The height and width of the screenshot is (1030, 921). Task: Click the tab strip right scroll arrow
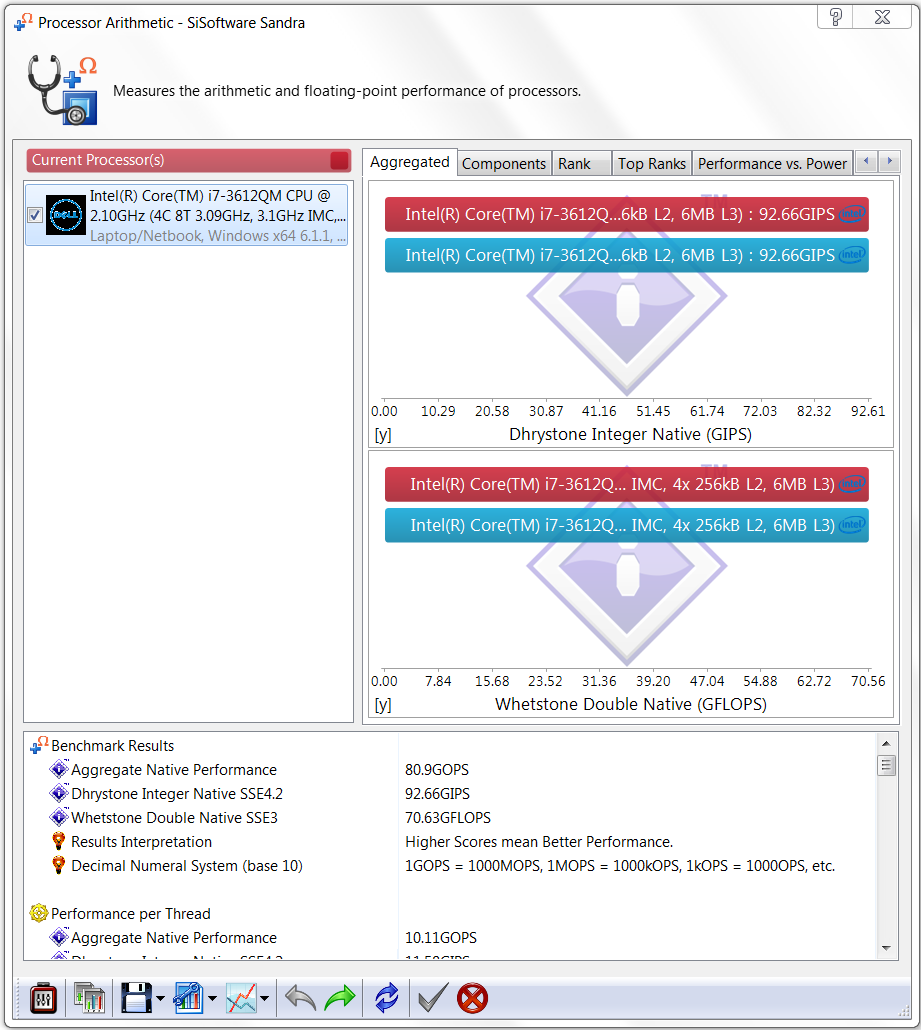click(889, 161)
